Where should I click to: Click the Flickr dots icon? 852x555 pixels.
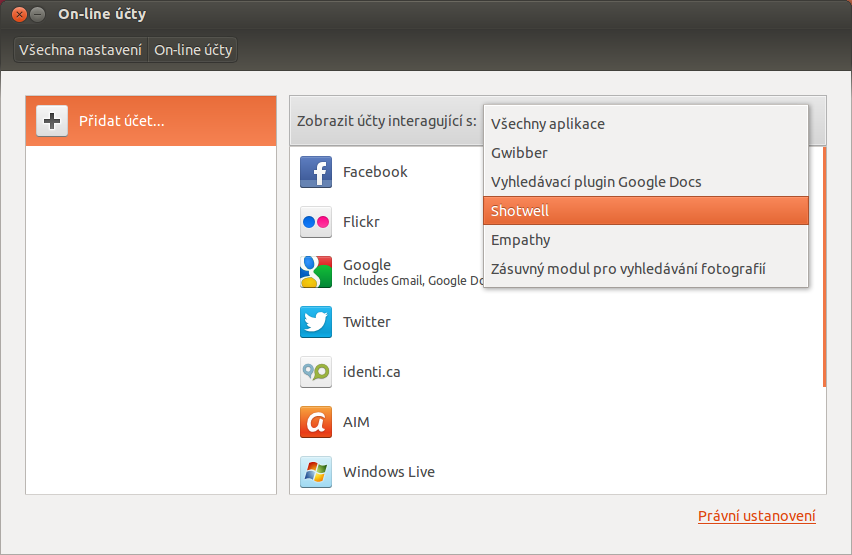tap(316, 222)
